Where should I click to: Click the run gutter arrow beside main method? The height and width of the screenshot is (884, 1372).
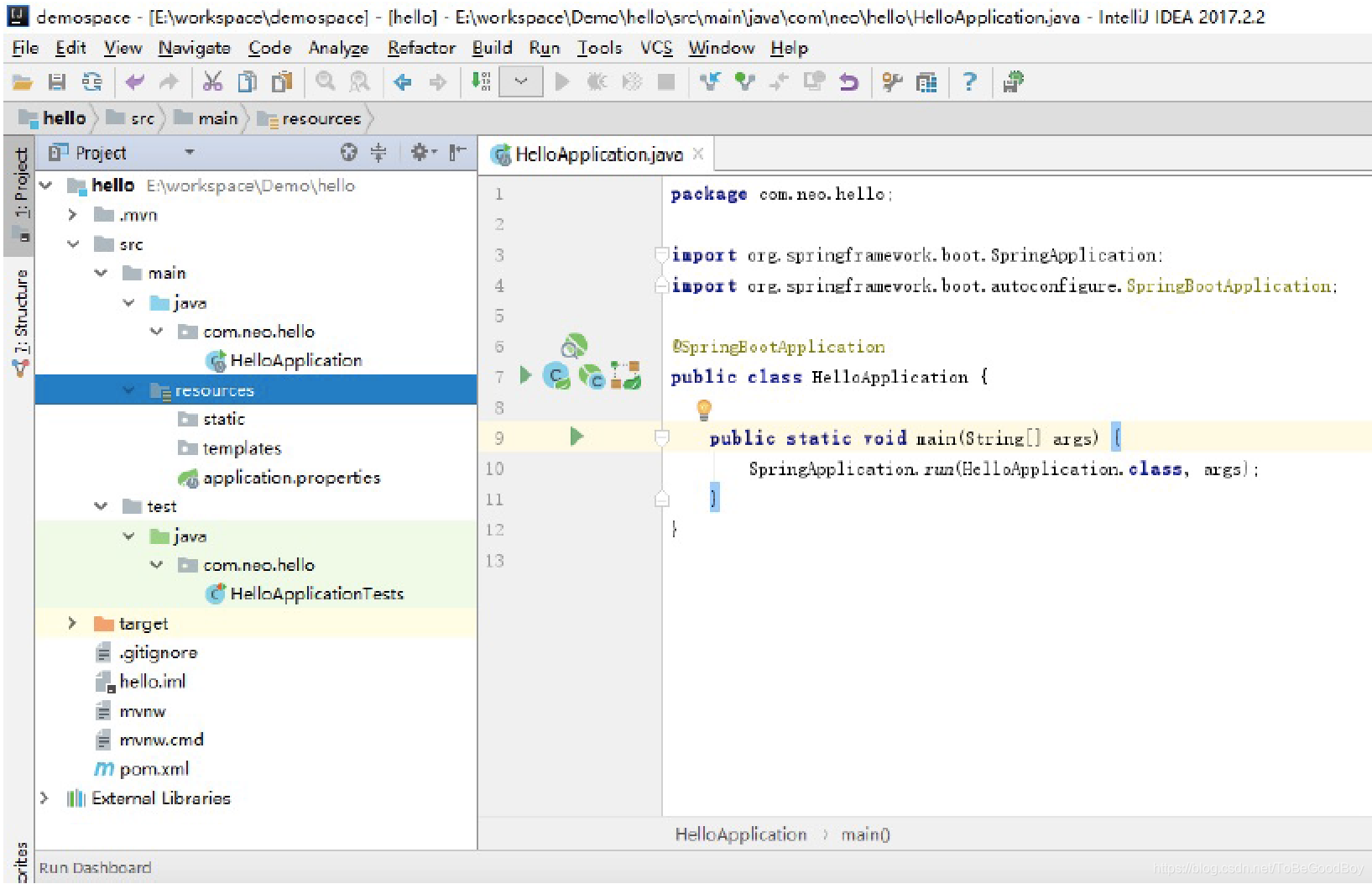[576, 437]
